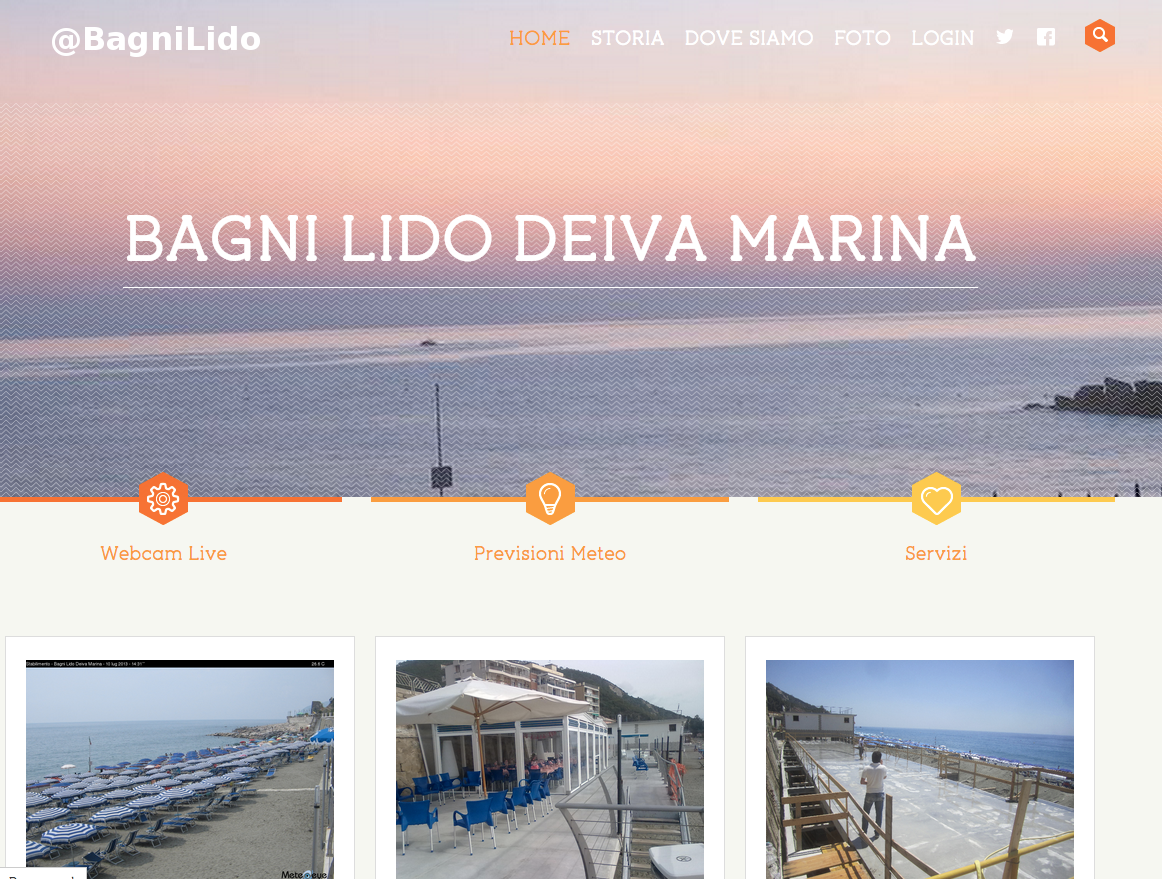Screen dimensions: 1162x879
Task: Open the DOVE SIAMO menu item
Action: pos(748,38)
